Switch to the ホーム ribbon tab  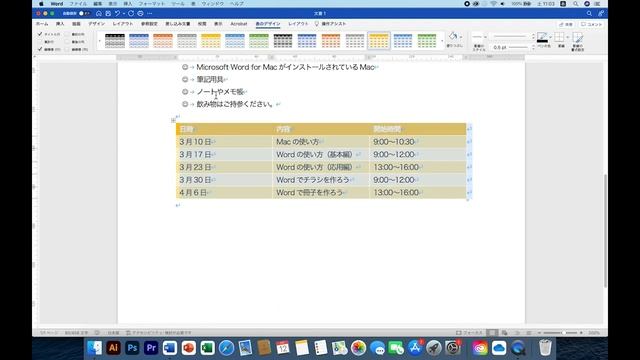(42, 24)
